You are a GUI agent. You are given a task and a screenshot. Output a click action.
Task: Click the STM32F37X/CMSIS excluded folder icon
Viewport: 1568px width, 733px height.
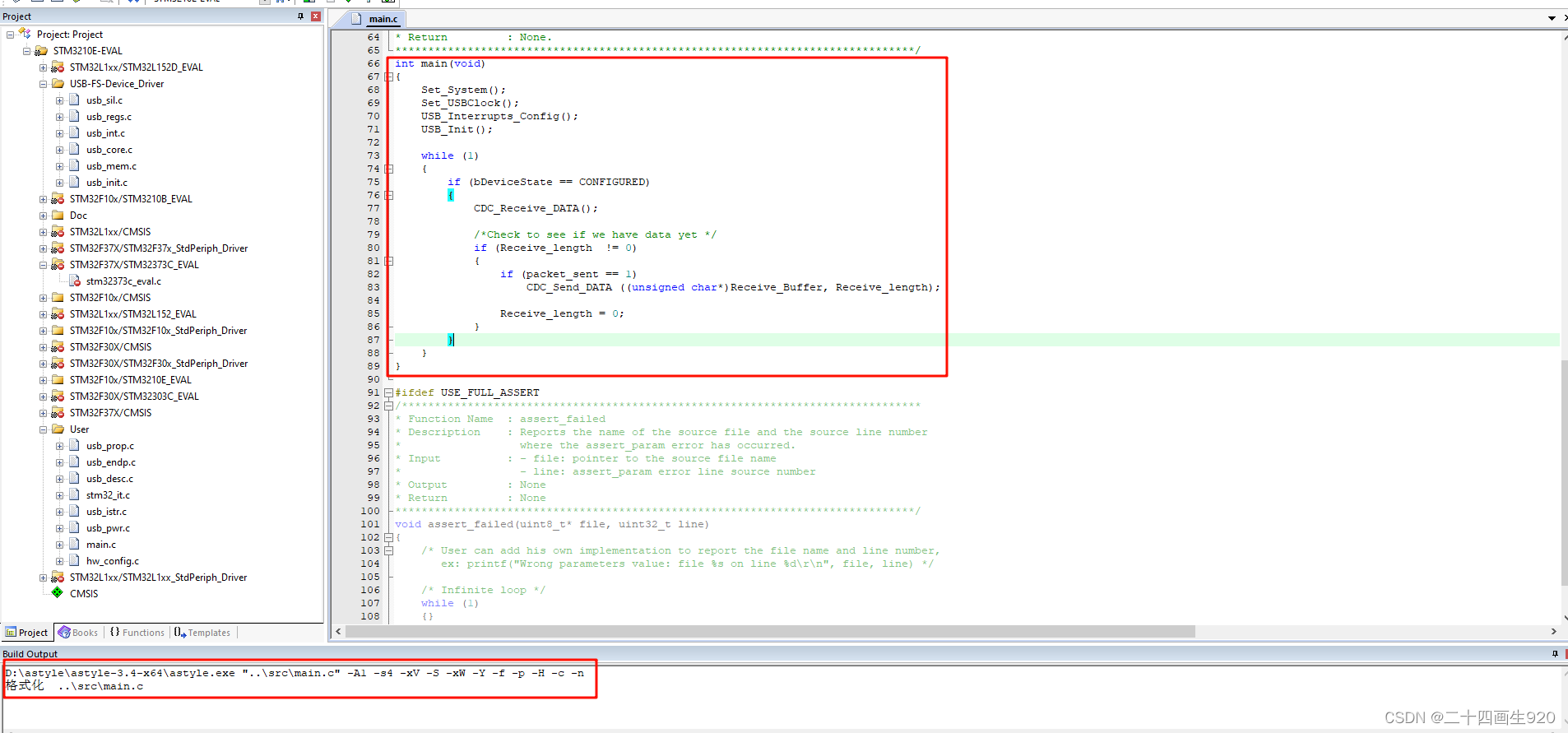[58, 412]
